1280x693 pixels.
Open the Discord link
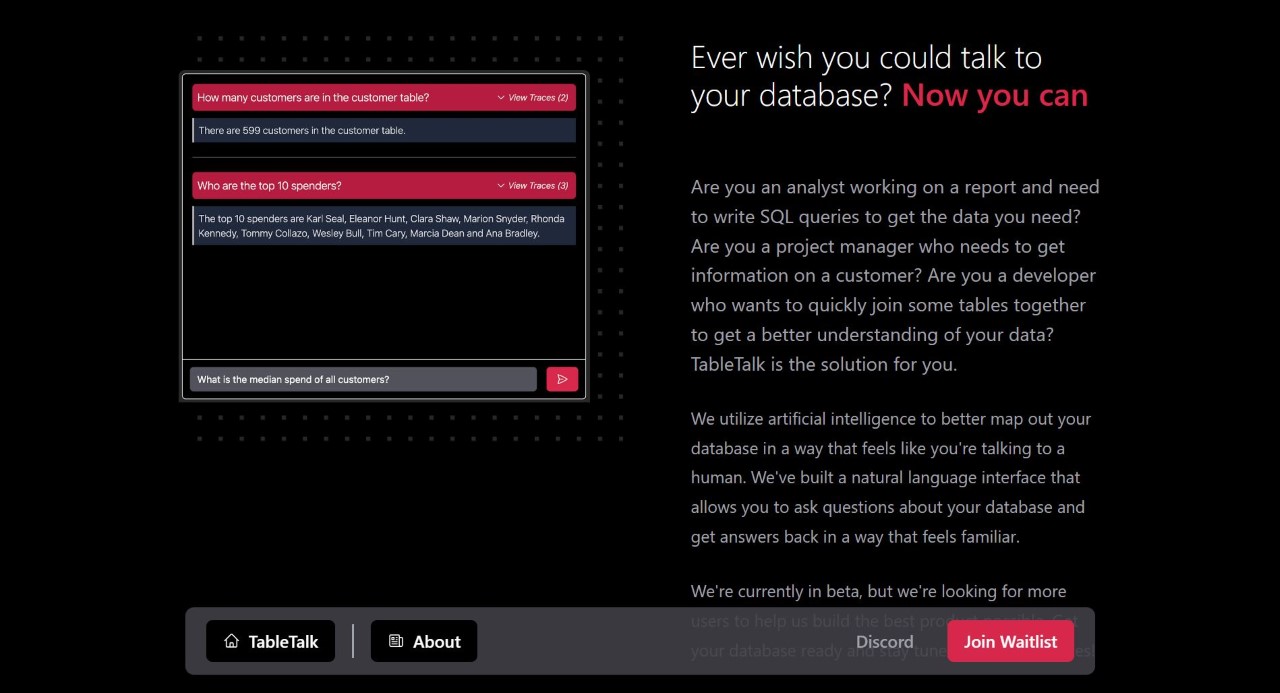pos(885,642)
